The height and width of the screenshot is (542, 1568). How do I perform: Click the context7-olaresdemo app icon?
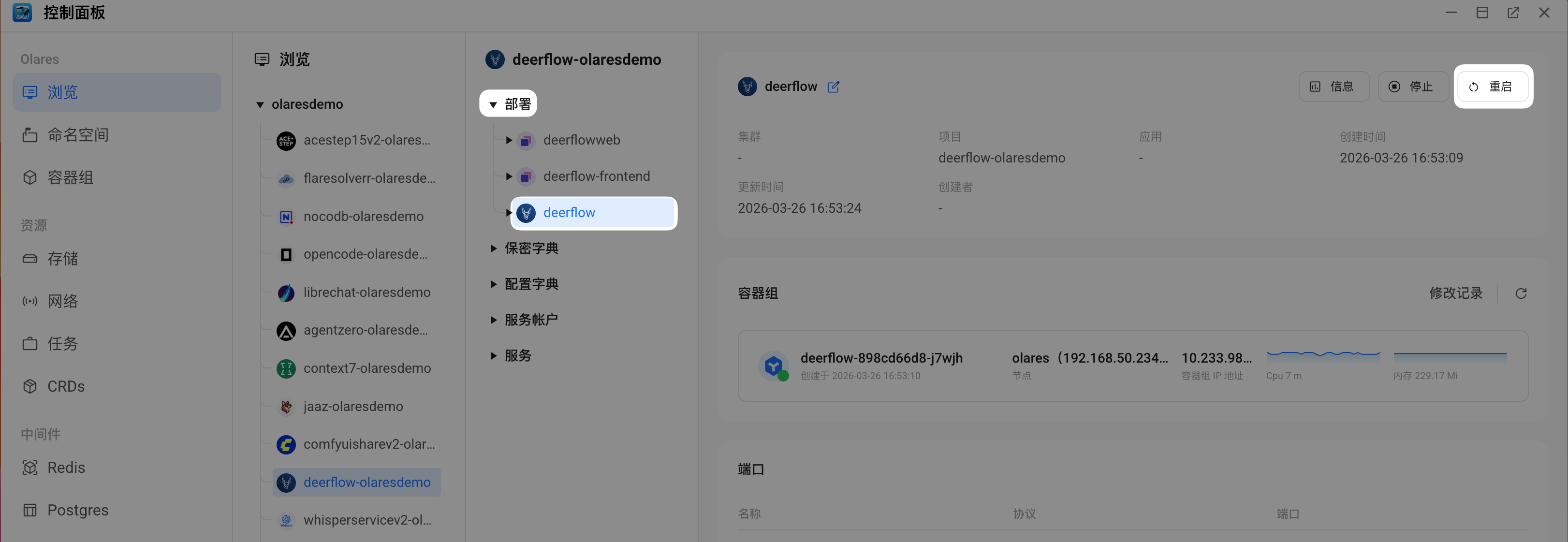point(286,368)
